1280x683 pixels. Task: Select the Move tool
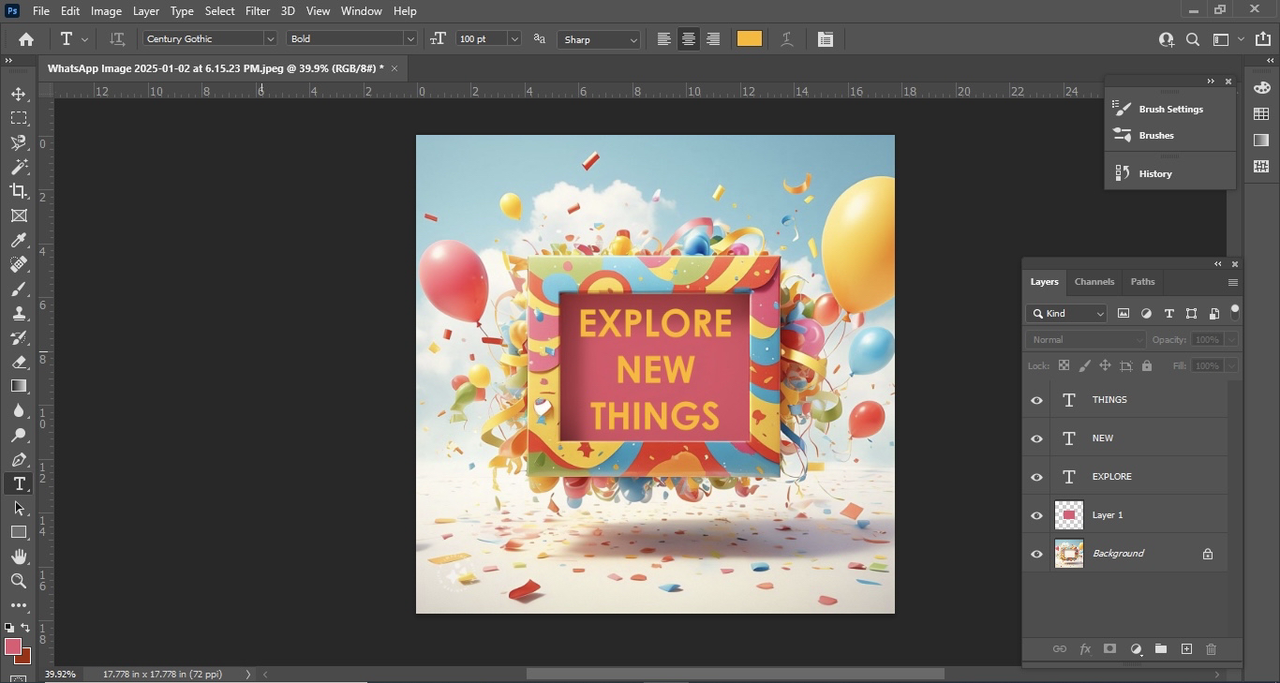[x=19, y=94]
